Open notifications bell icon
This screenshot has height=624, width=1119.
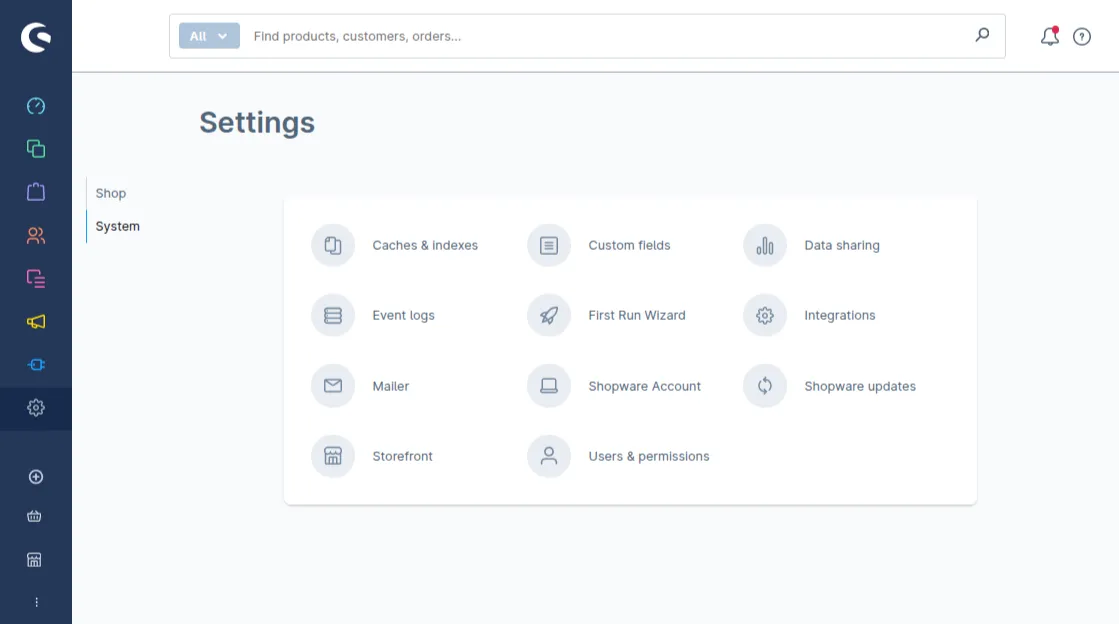click(x=1050, y=36)
